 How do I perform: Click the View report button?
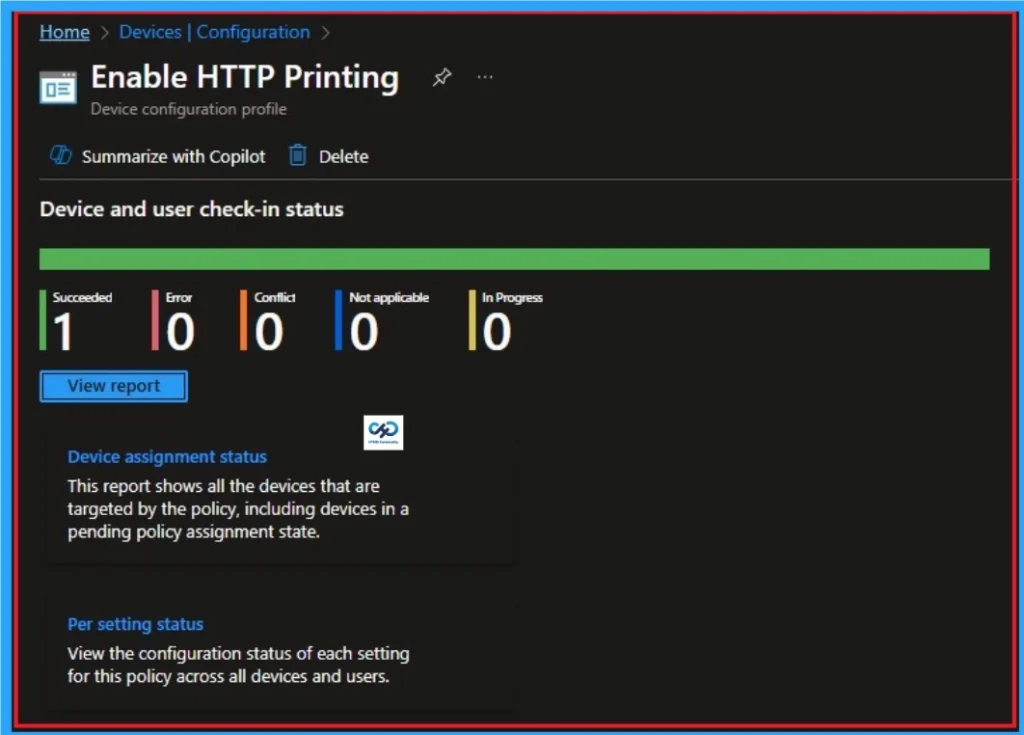click(x=113, y=386)
